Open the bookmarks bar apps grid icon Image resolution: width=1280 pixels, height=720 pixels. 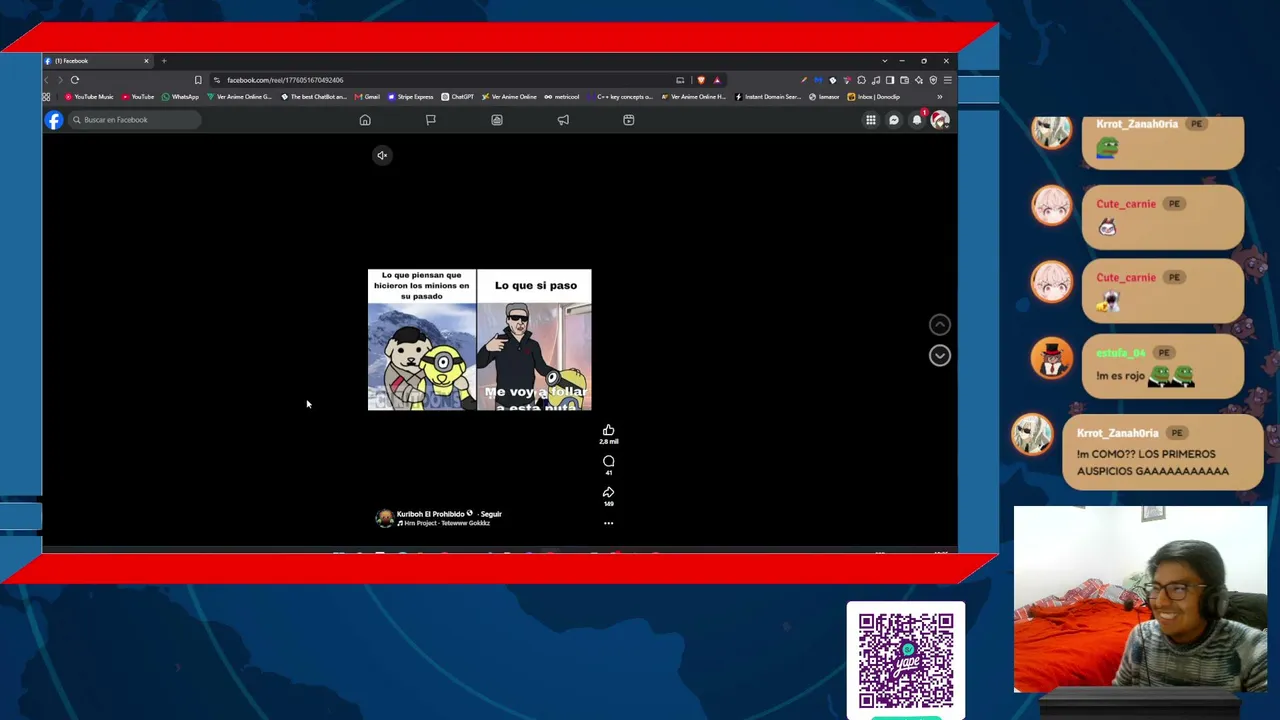[x=46, y=97]
